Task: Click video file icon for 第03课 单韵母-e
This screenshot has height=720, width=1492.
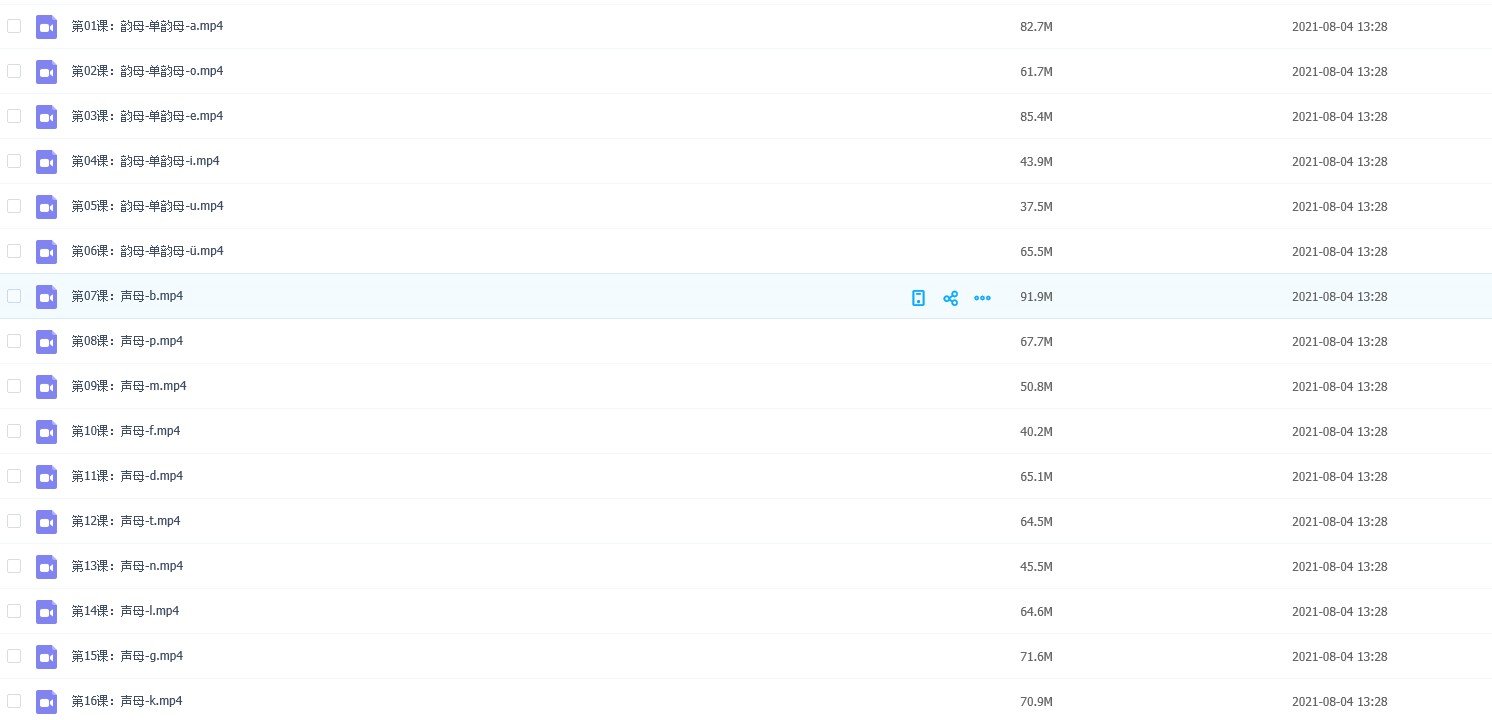Action: [46, 117]
